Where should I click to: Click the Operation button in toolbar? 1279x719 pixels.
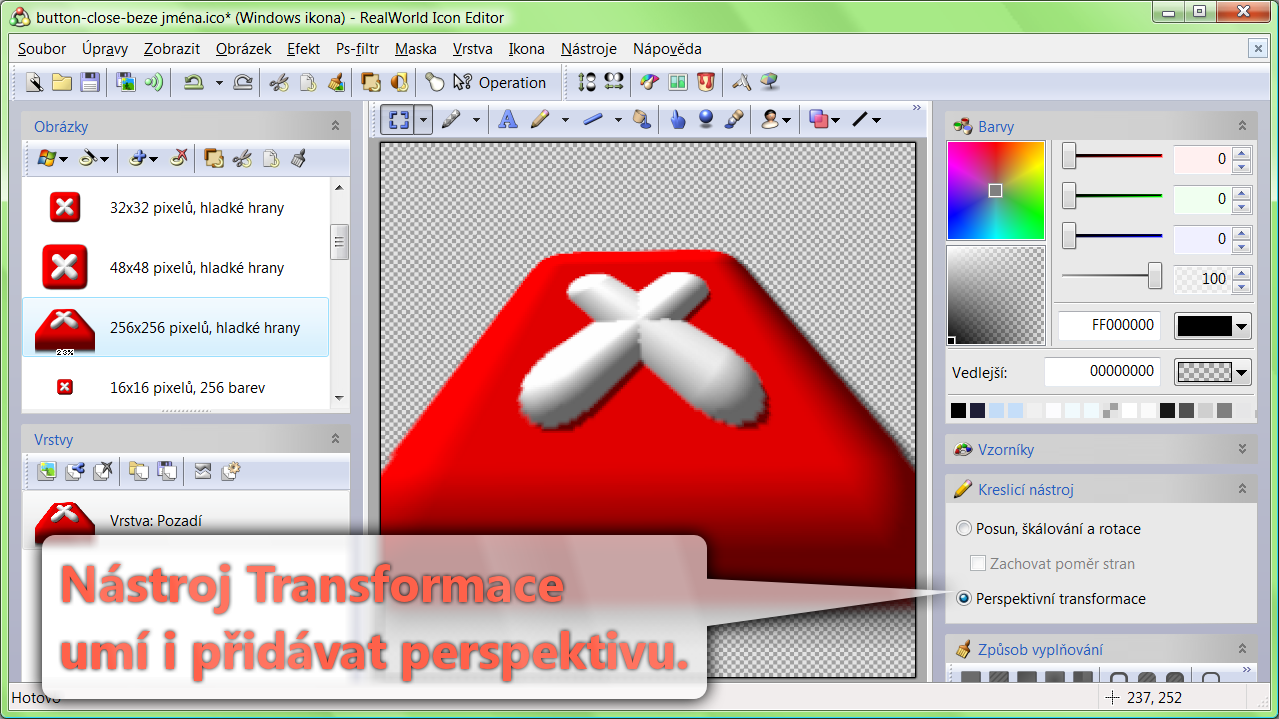pyautogui.click(x=500, y=83)
